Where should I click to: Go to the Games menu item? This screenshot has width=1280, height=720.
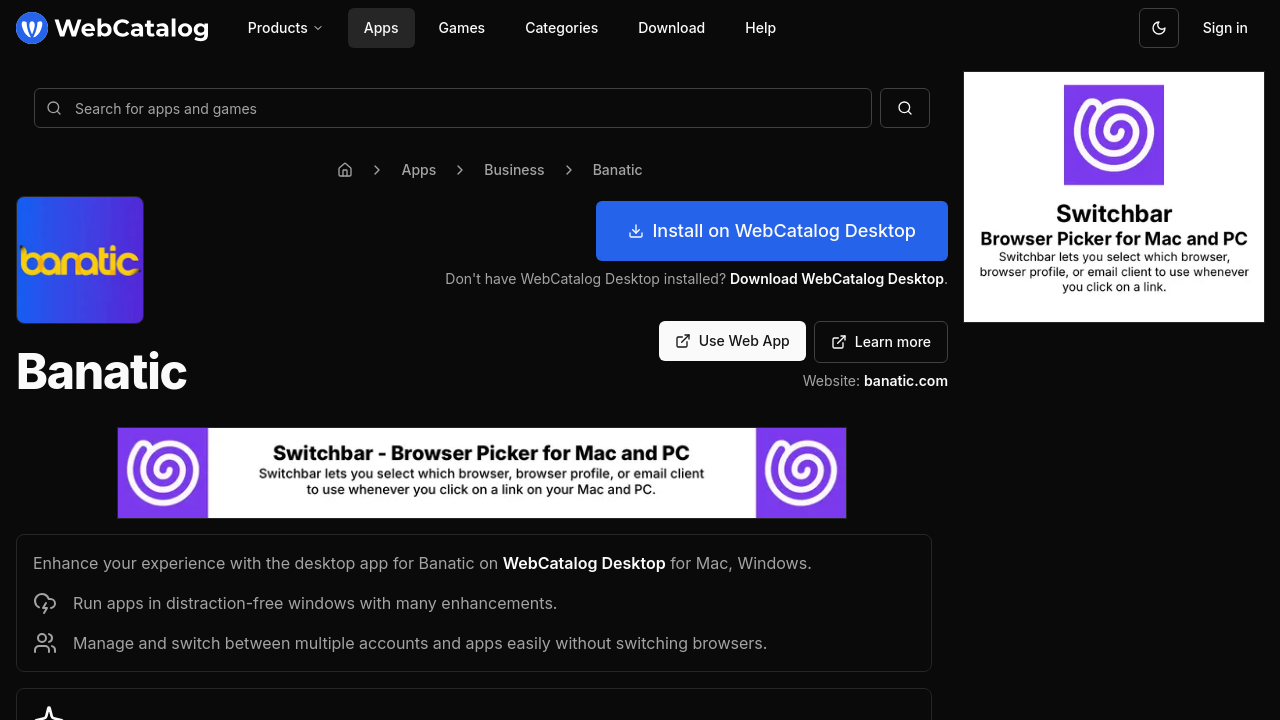point(461,28)
